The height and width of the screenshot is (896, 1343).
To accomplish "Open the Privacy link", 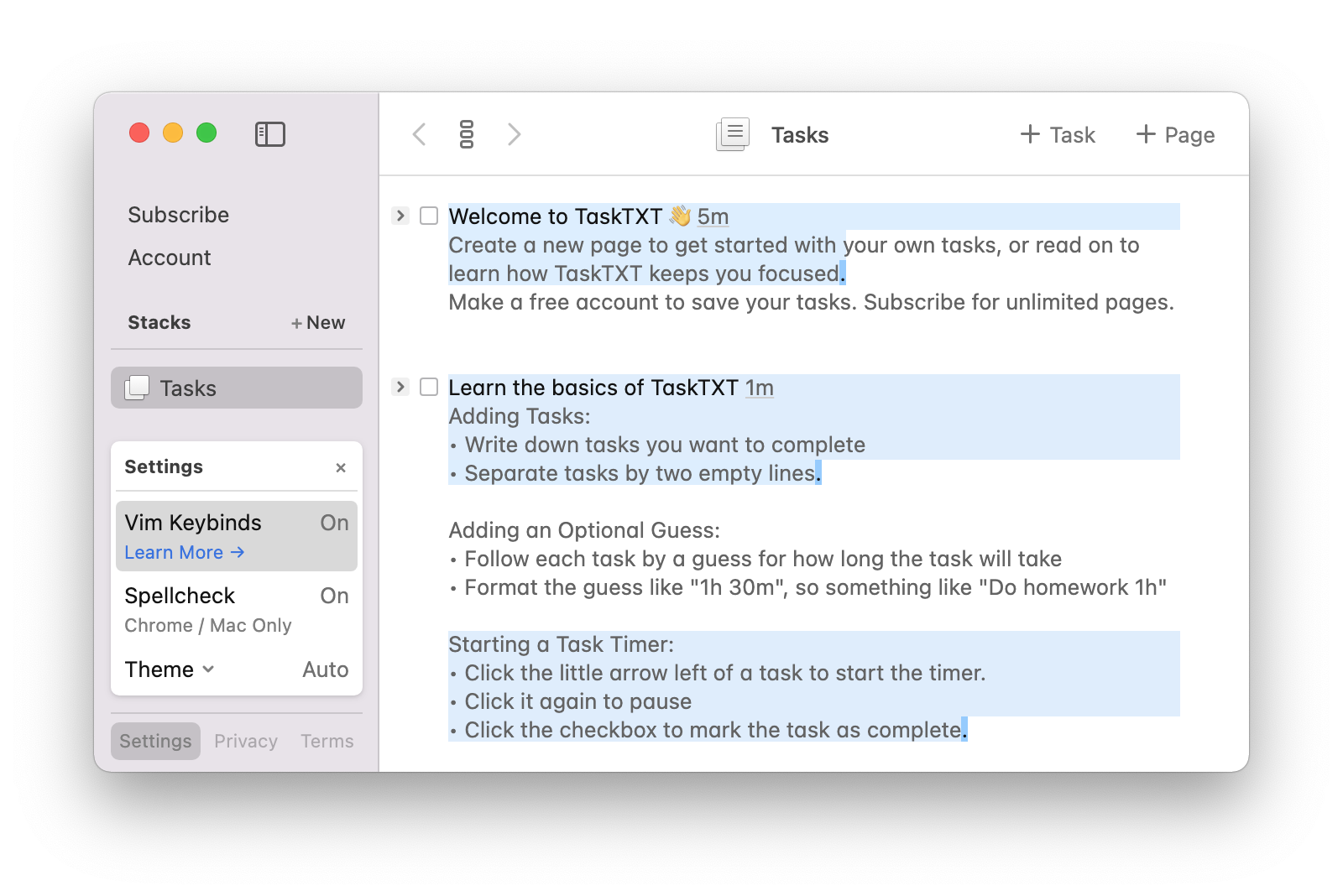I will pos(246,741).
